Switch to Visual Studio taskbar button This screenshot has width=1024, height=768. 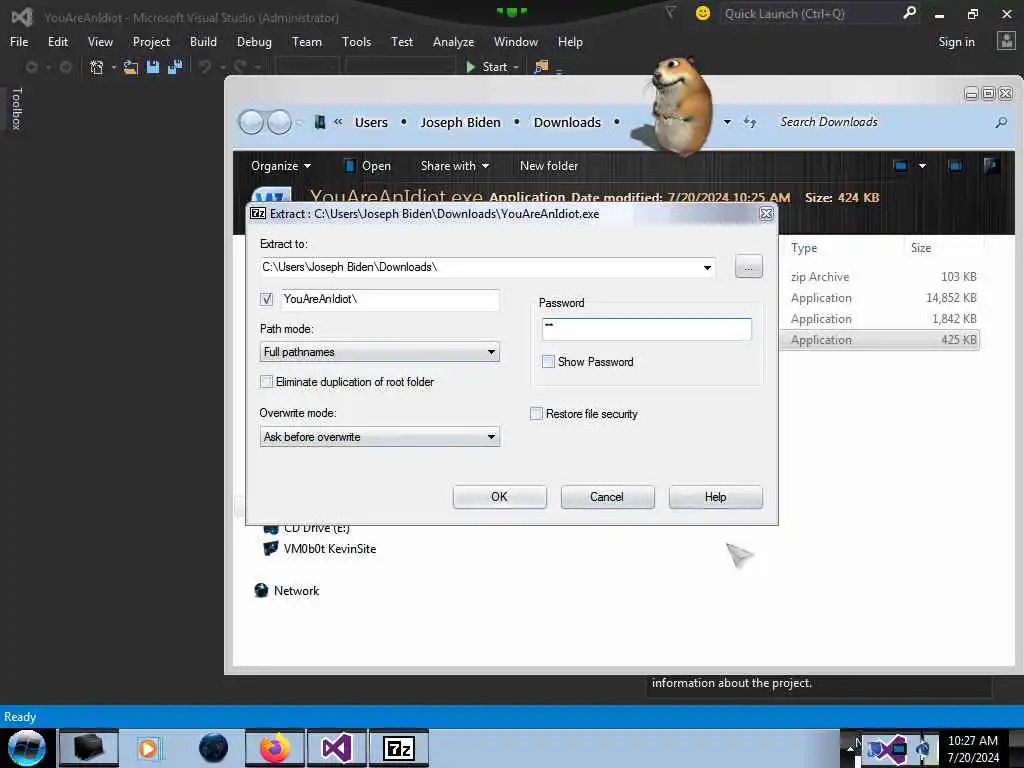(x=337, y=748)
